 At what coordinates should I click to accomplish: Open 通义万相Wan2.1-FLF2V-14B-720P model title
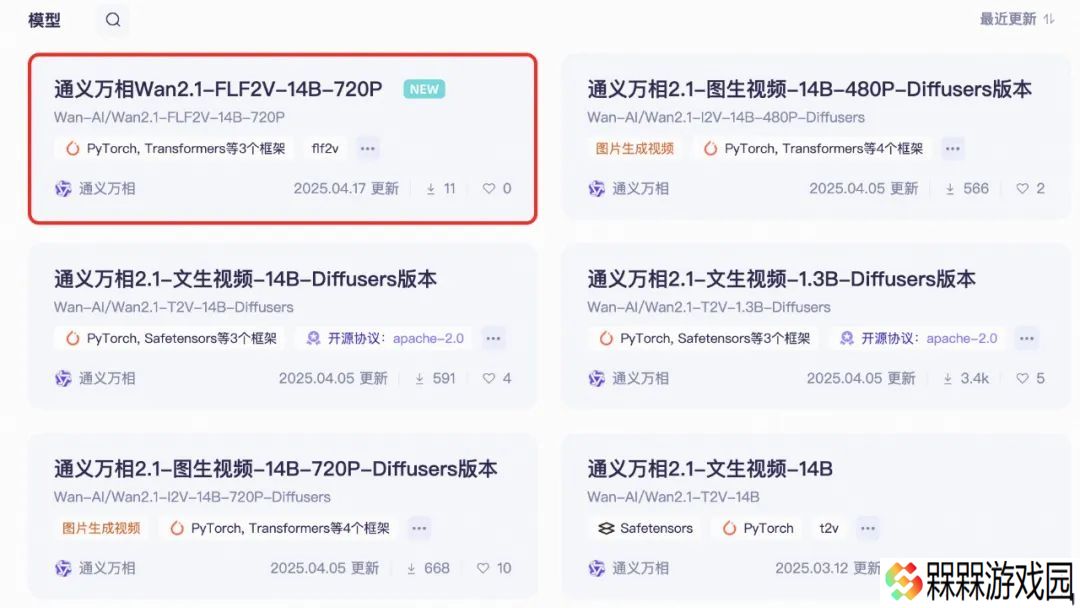point(218,89)
